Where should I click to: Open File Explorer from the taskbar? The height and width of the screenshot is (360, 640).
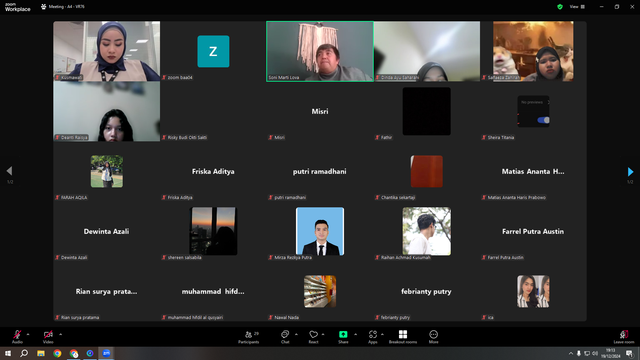41,353
